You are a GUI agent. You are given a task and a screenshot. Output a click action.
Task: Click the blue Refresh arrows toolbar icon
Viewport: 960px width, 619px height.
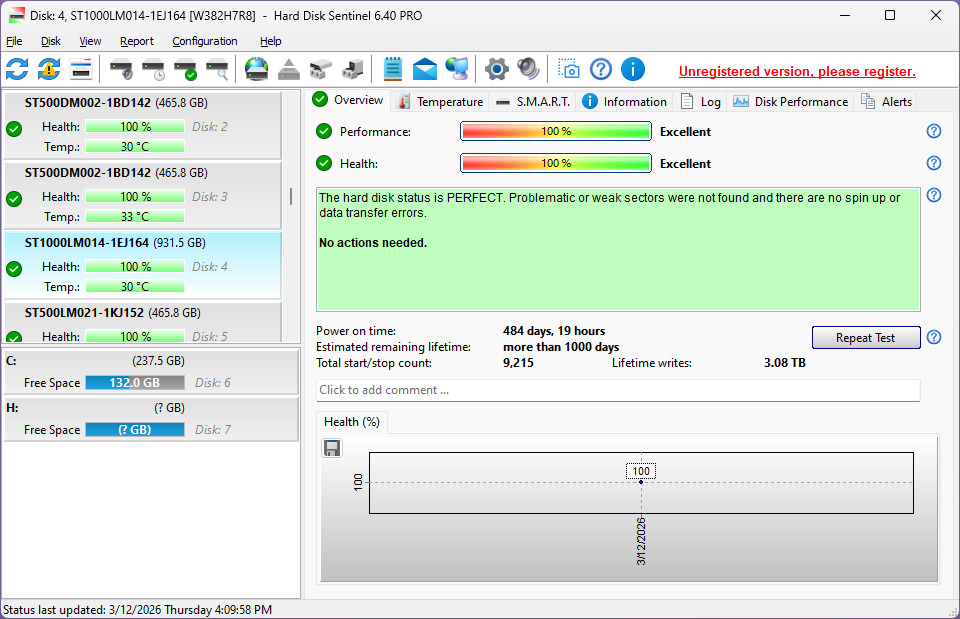(17, 69)
